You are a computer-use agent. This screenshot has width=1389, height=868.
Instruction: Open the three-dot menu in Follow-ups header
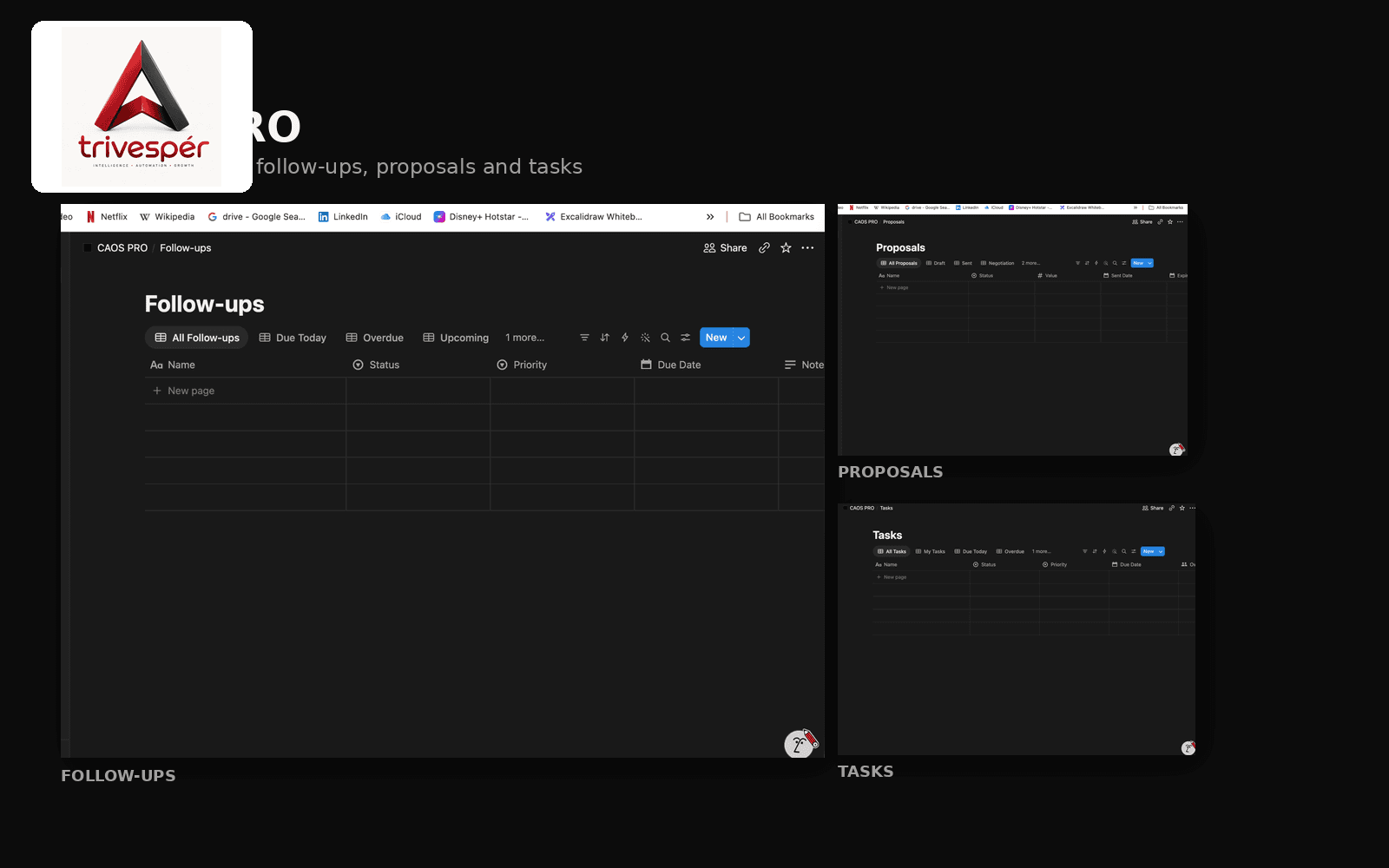click(x=807, y=247)
